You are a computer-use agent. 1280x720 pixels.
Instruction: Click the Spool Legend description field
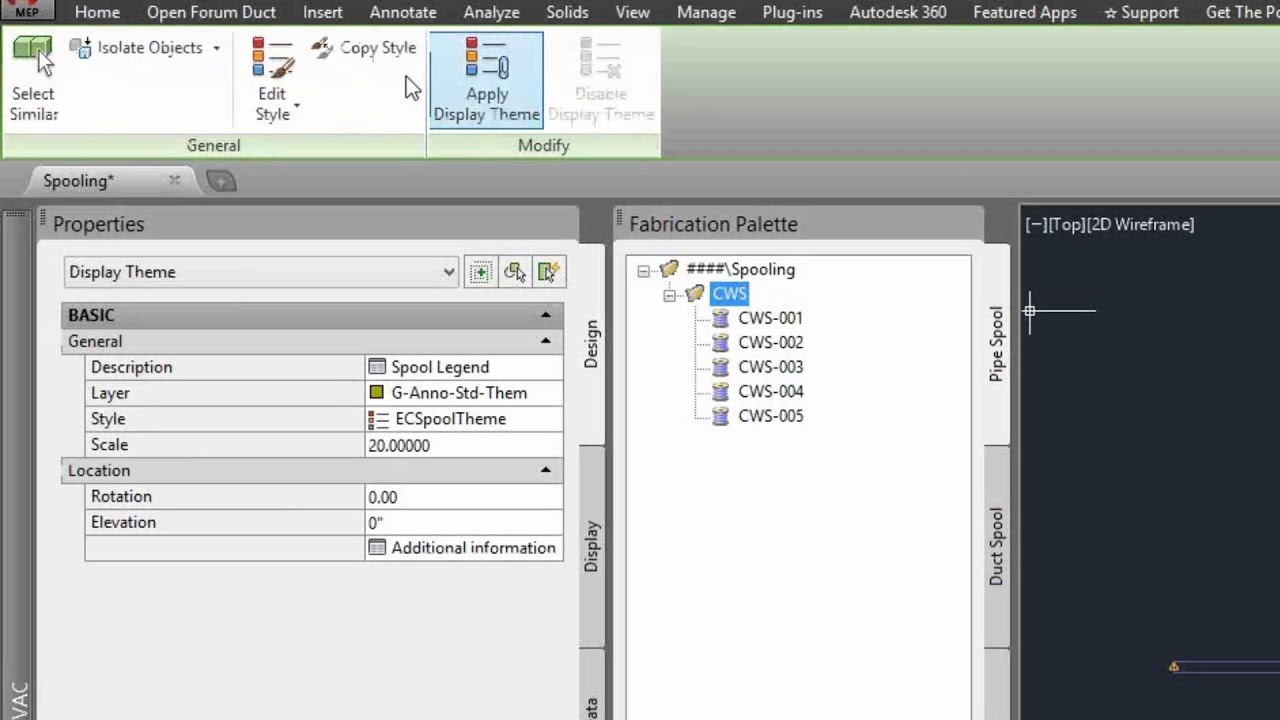464,367
